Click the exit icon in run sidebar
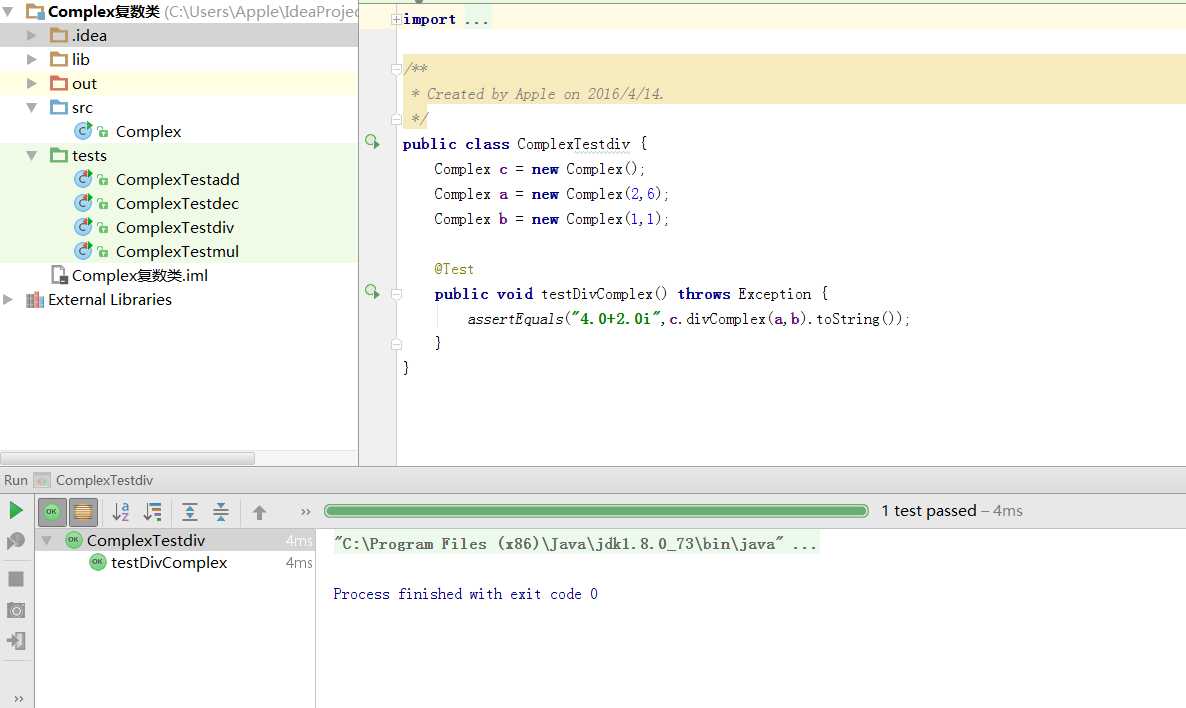The width and height of the screenshot is (1186, 708). pyautogui.click(x=16, y=641)
